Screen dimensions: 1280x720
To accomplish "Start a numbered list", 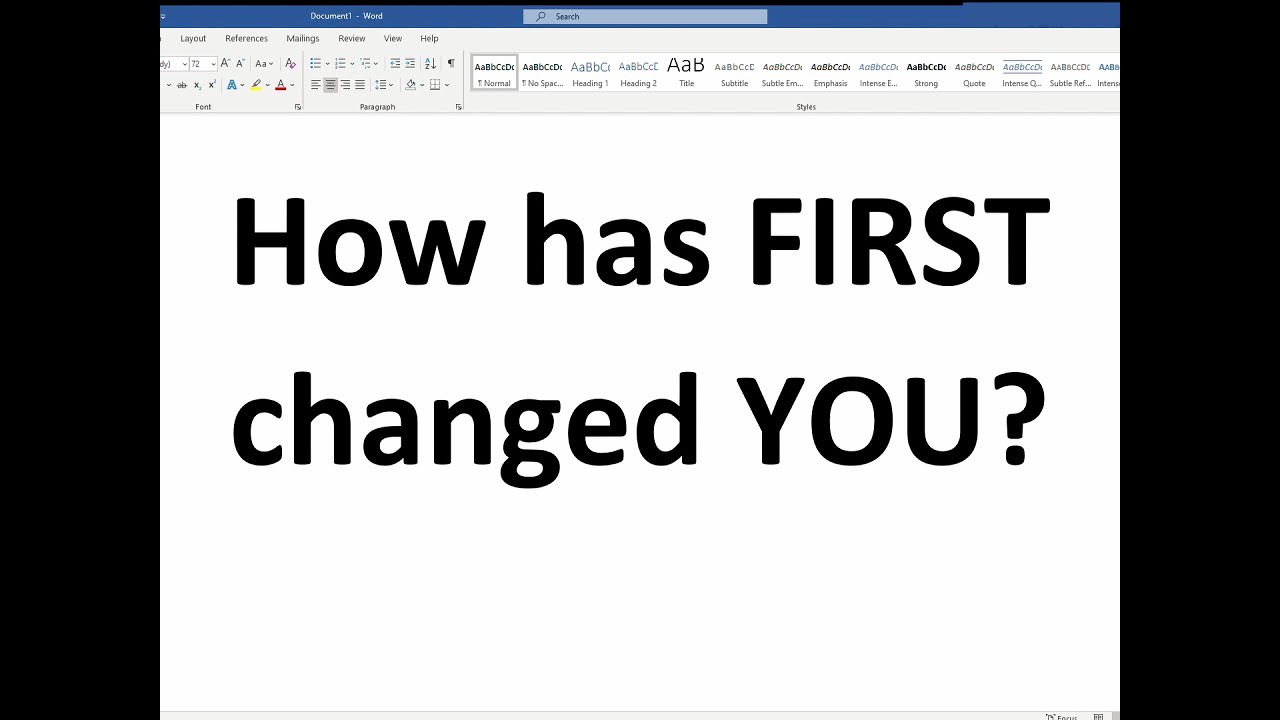I will pyautogui.click(x=340, y=64).
